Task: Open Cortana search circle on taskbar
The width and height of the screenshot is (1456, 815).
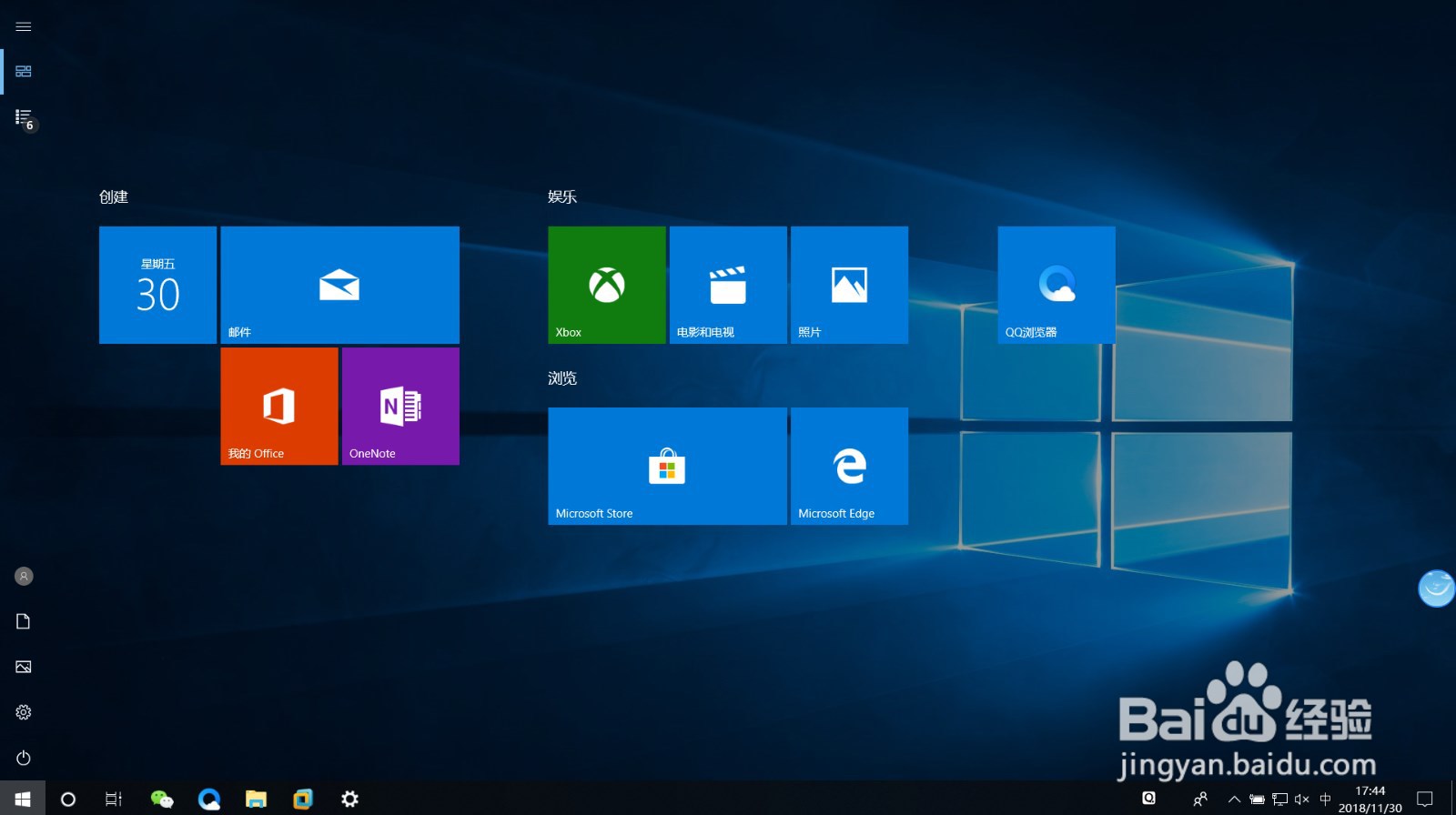Action: pos(67,799)
